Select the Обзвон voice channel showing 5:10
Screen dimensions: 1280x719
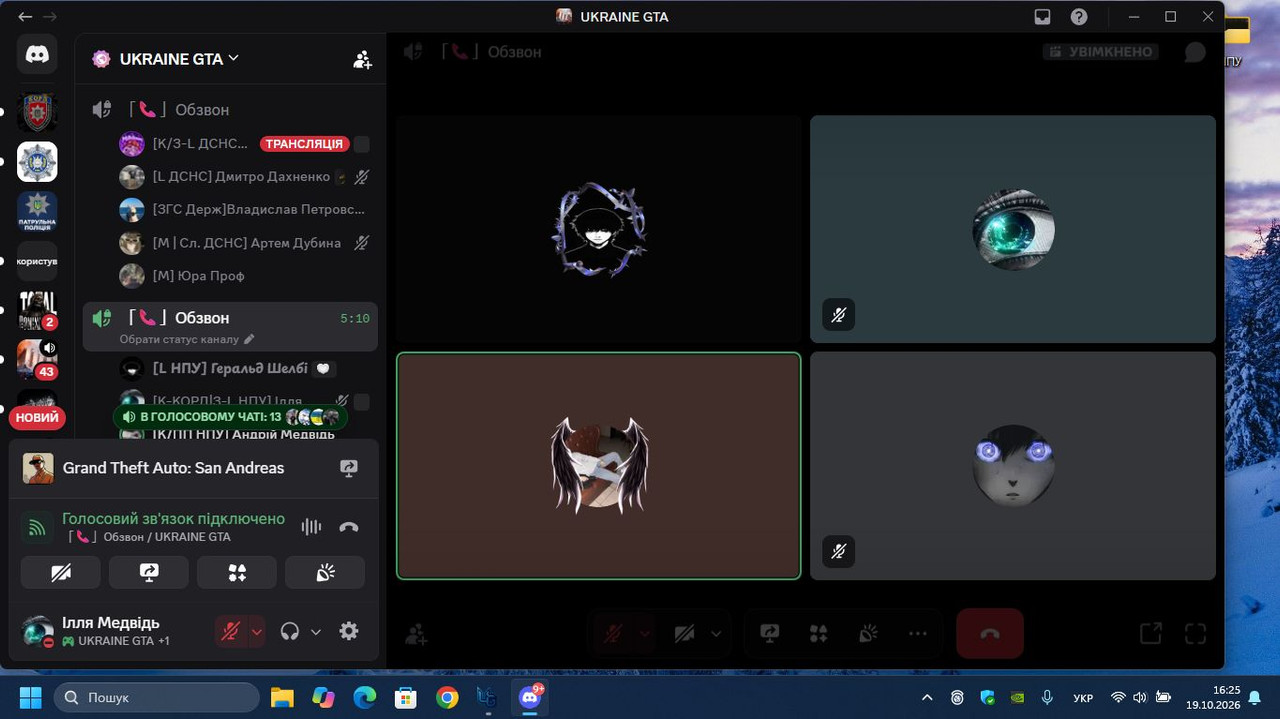click(230, 326)
